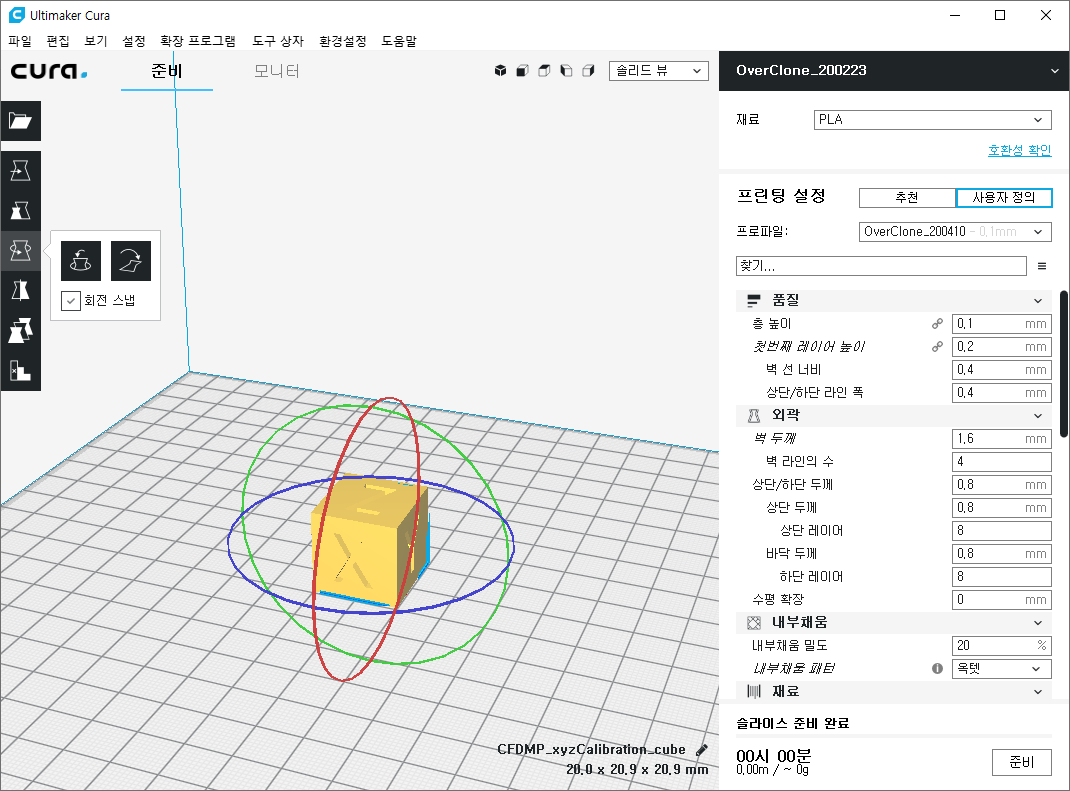Click the 층 높이 value field
Screen dimensions: 1070x791
tap(1001, 323)
